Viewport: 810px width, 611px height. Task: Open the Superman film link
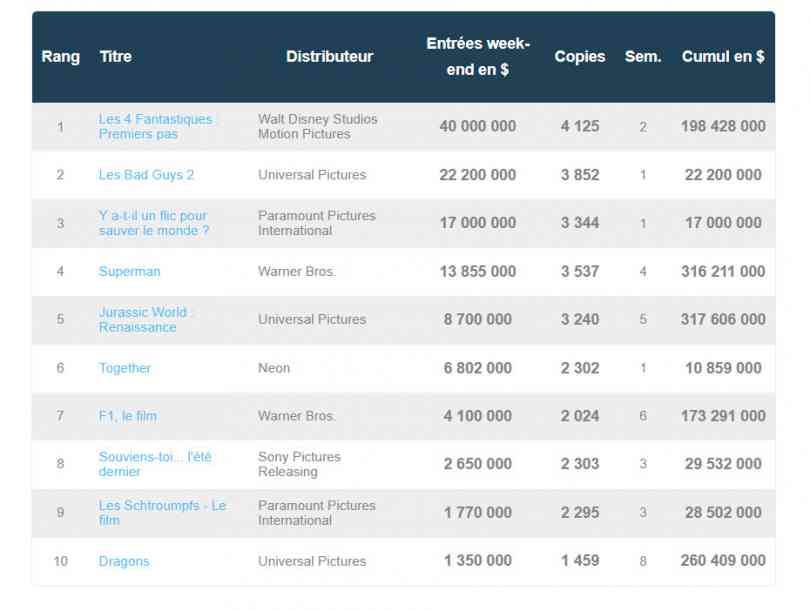129,272
